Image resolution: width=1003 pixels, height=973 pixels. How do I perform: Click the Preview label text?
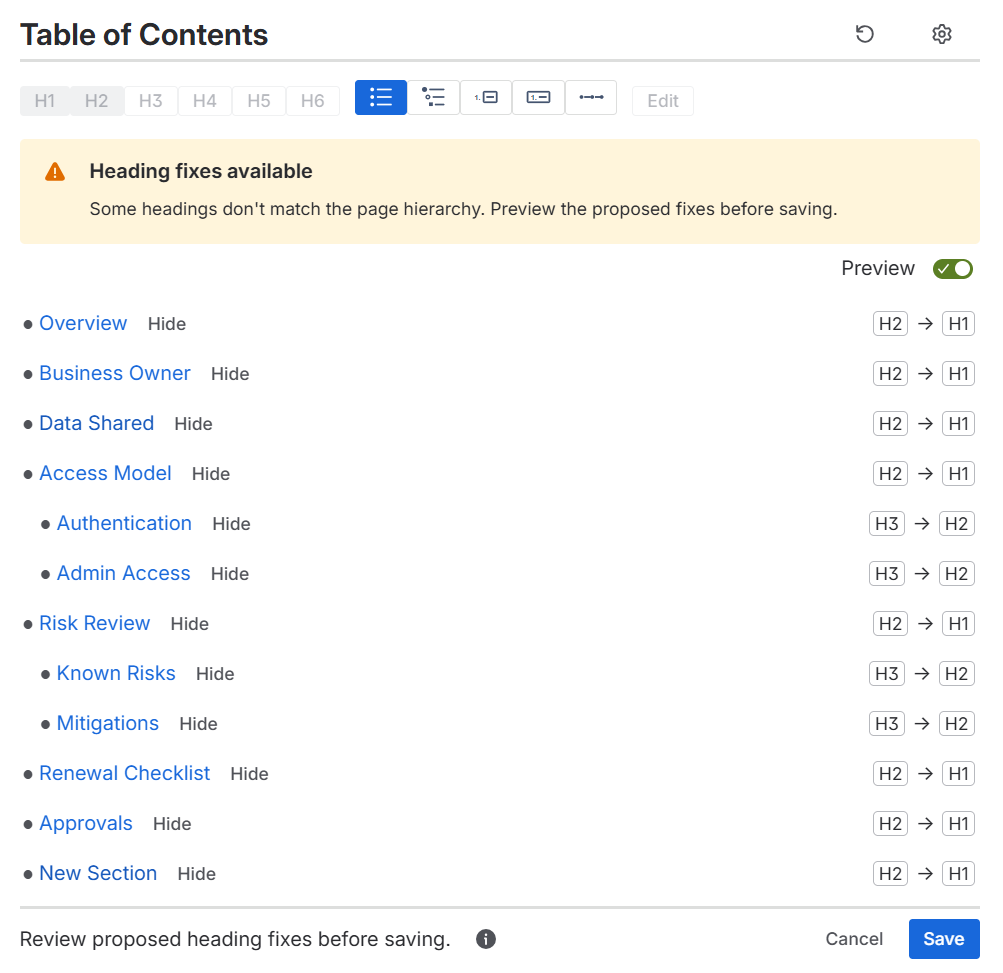pos(878,269)
